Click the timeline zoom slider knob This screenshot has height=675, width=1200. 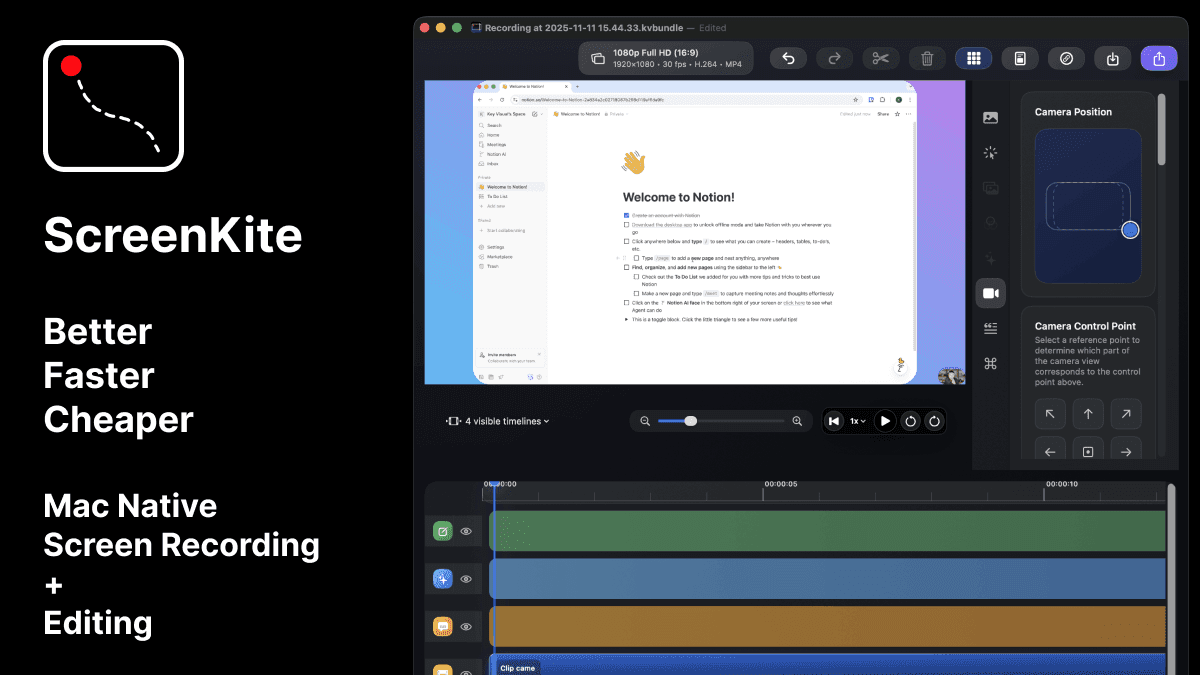pos(690,421)
